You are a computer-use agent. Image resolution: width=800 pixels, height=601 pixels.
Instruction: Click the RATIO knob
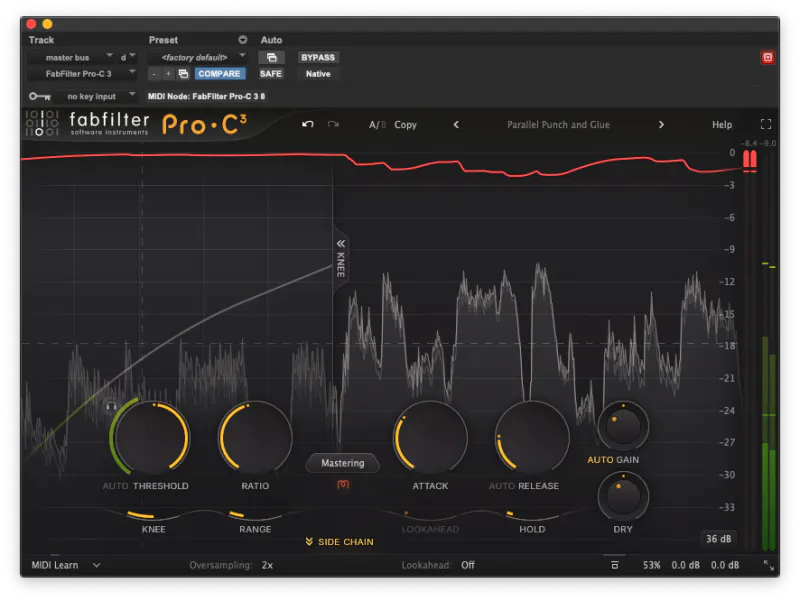pos(255,438)
